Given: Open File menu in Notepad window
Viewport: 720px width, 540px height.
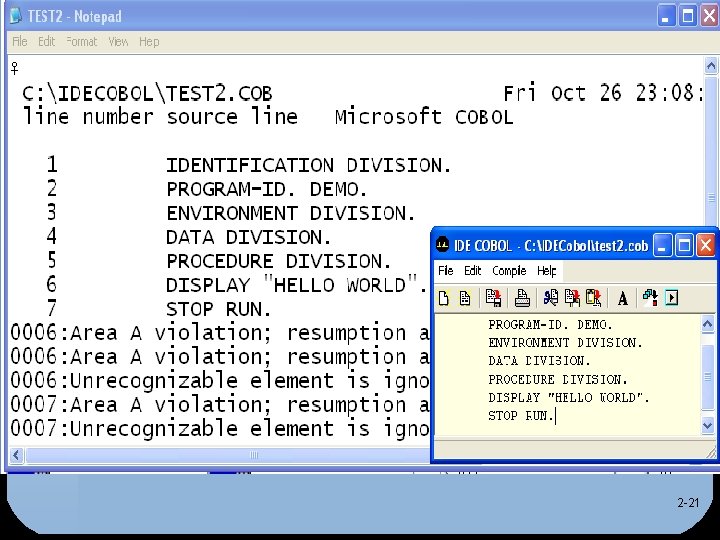Looking at the screenshot, I should 19,42.
